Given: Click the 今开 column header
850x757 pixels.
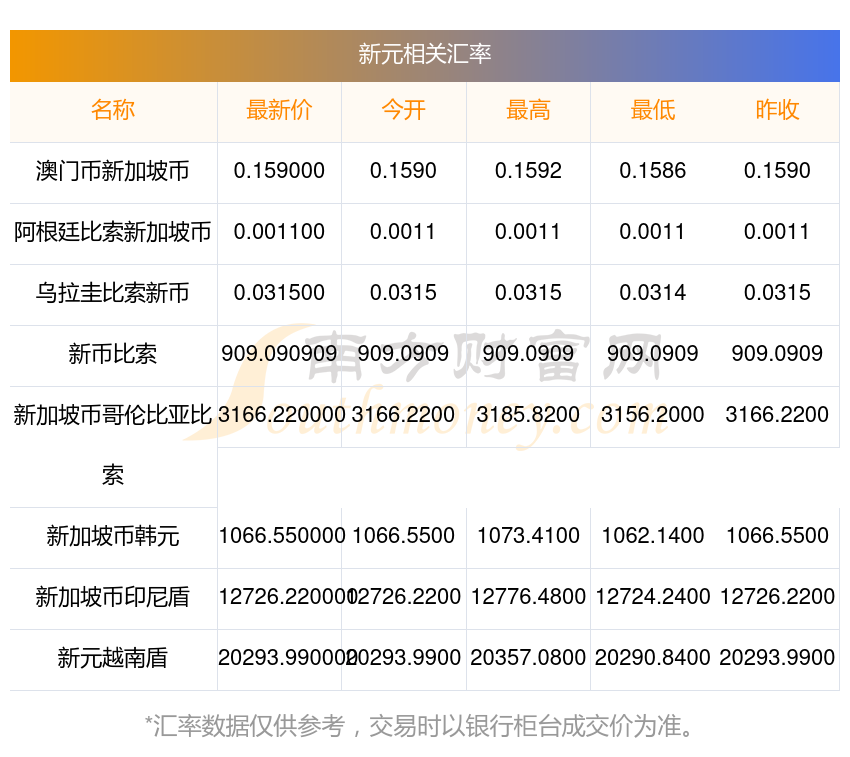Looking at the screenshot, I should [403, 110].
